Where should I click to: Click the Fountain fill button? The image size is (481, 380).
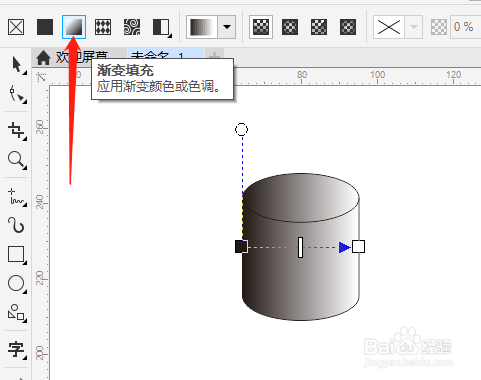pos(74,27)
